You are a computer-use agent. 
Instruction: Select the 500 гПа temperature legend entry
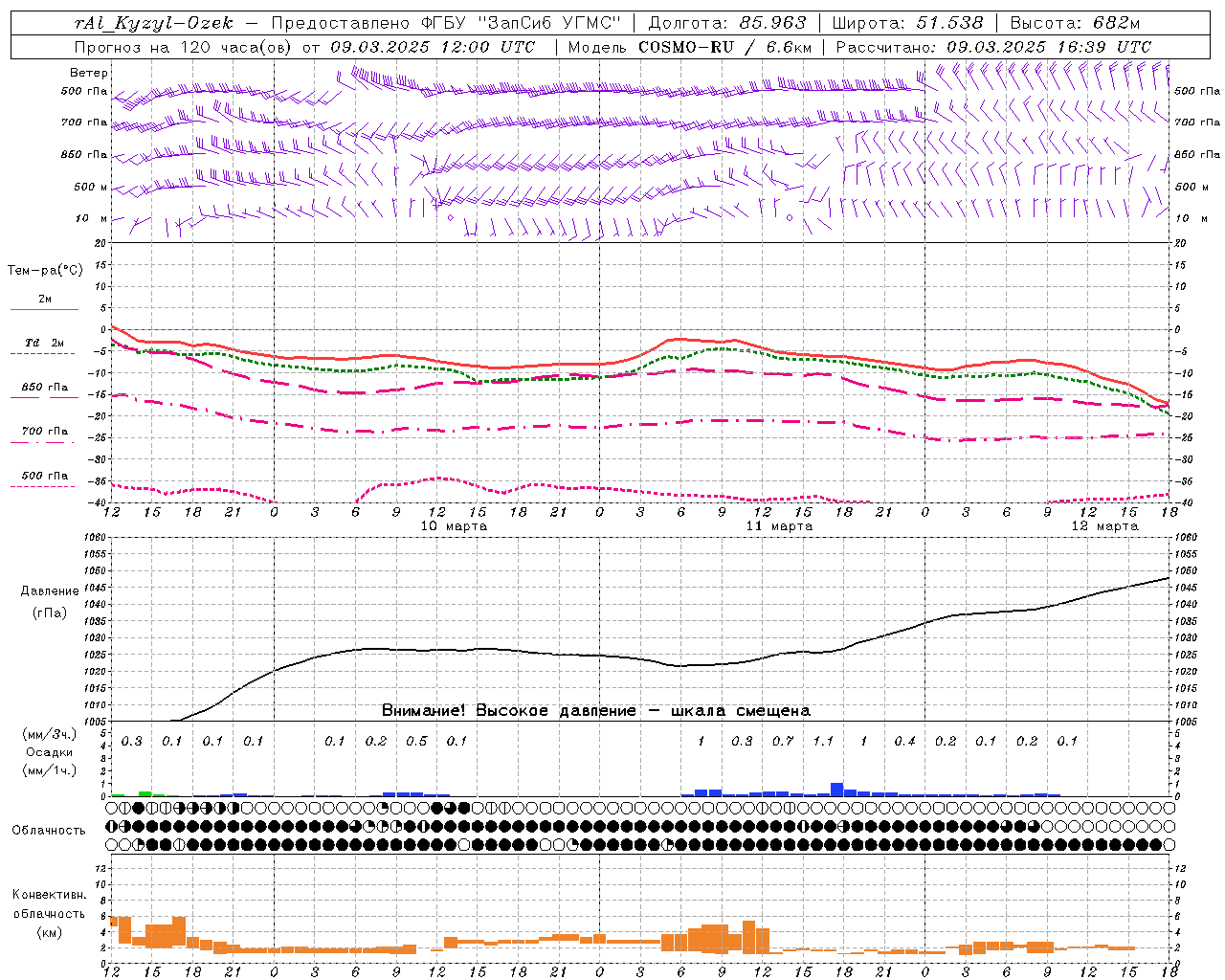[x=45, y=476]
